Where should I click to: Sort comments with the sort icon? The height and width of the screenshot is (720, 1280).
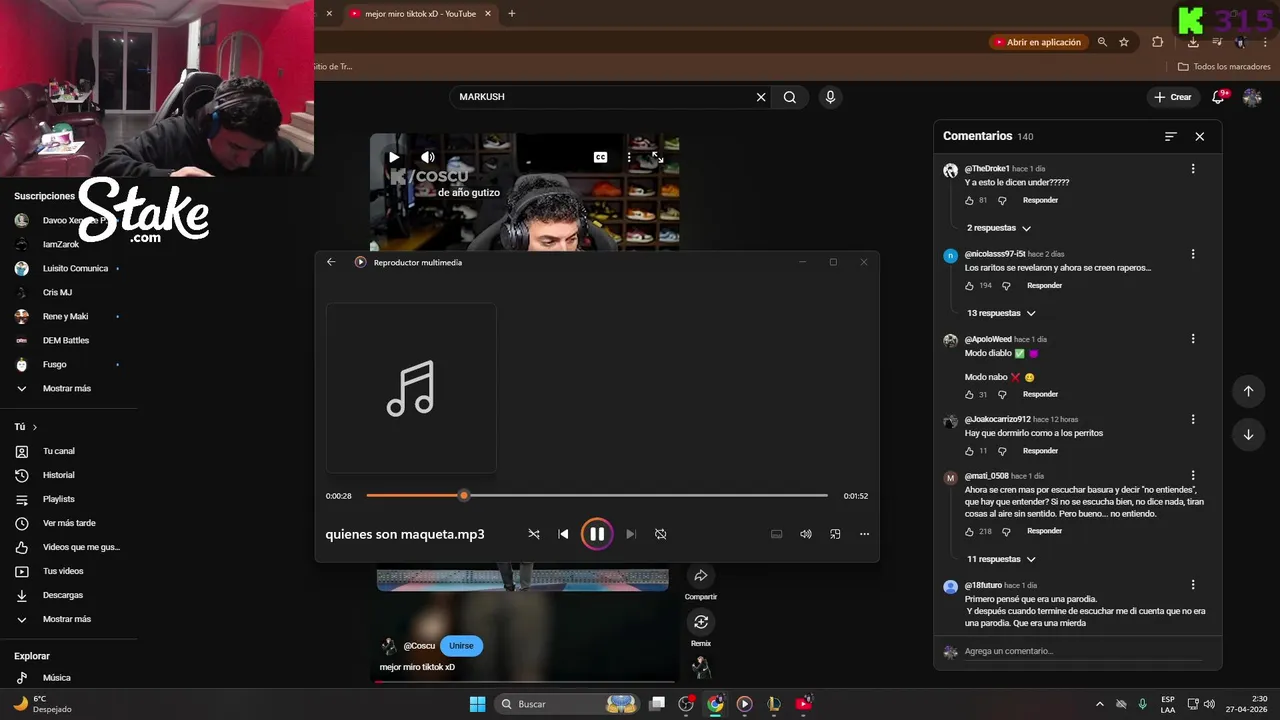point(1171,136)
